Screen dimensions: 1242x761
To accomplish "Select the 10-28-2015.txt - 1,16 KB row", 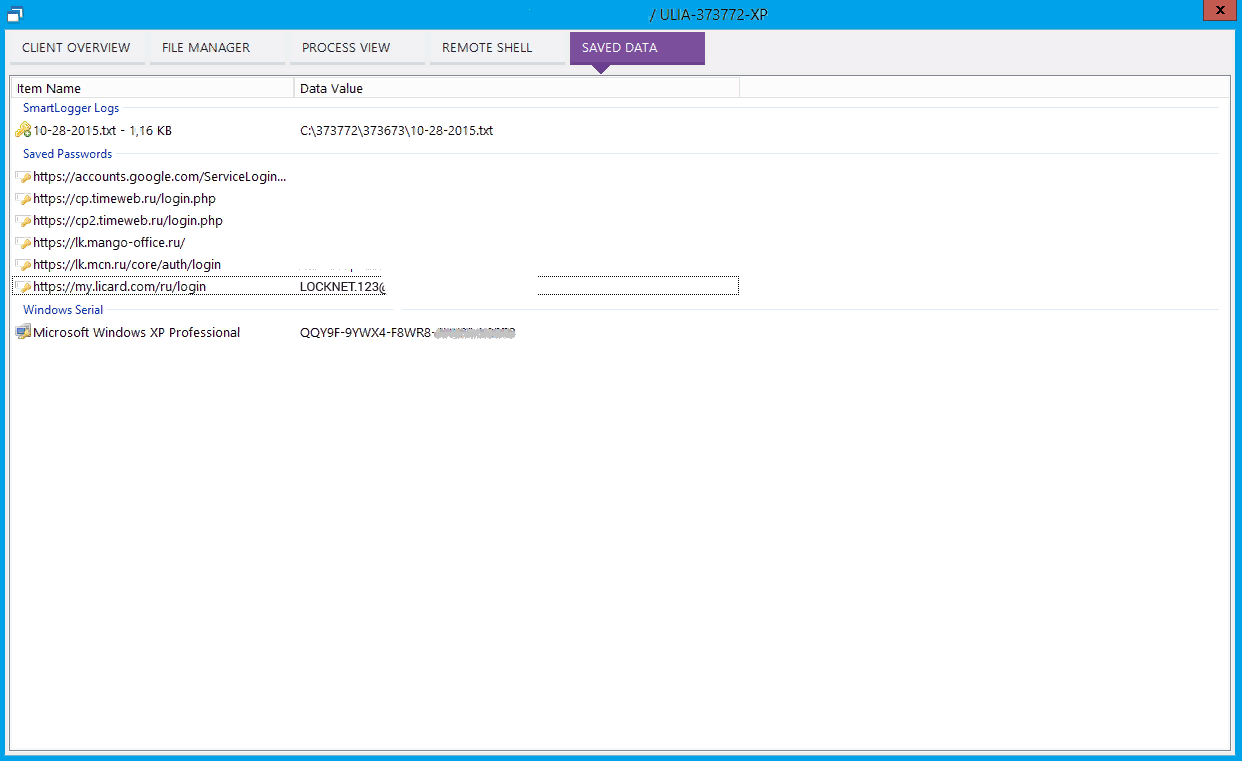I will coord(375,130).
